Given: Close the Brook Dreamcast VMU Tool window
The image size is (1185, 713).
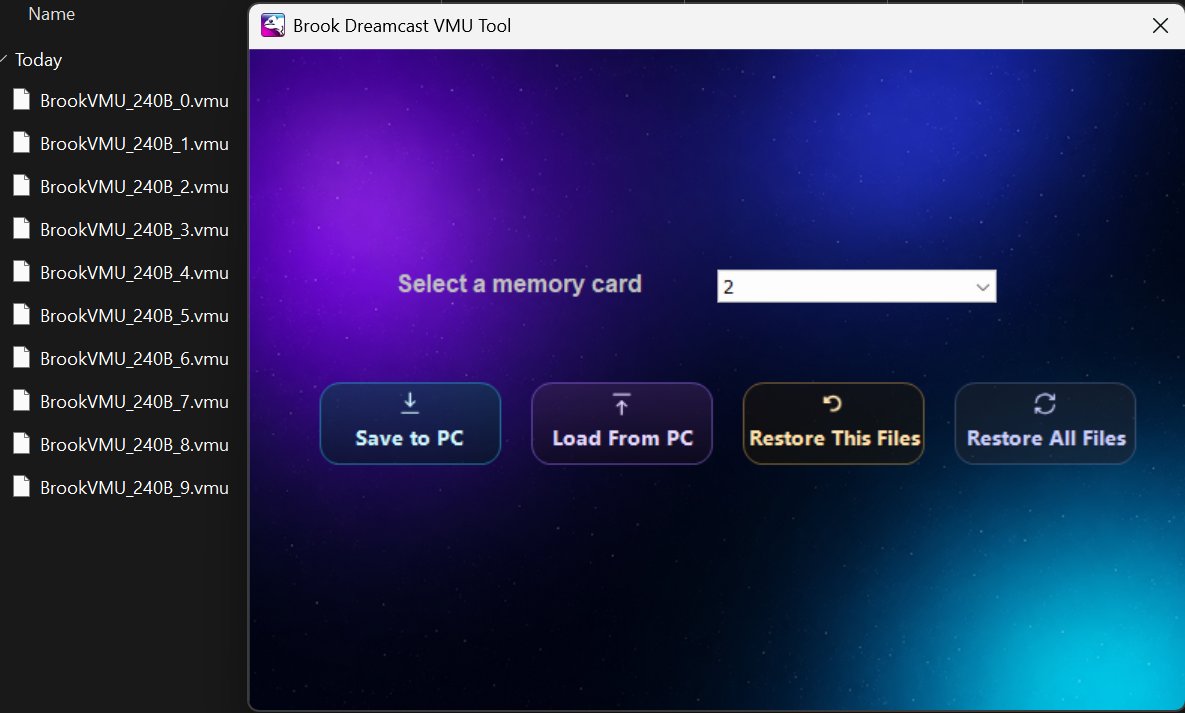Looking at the screenshot, I should click(x=1160, y=25).
